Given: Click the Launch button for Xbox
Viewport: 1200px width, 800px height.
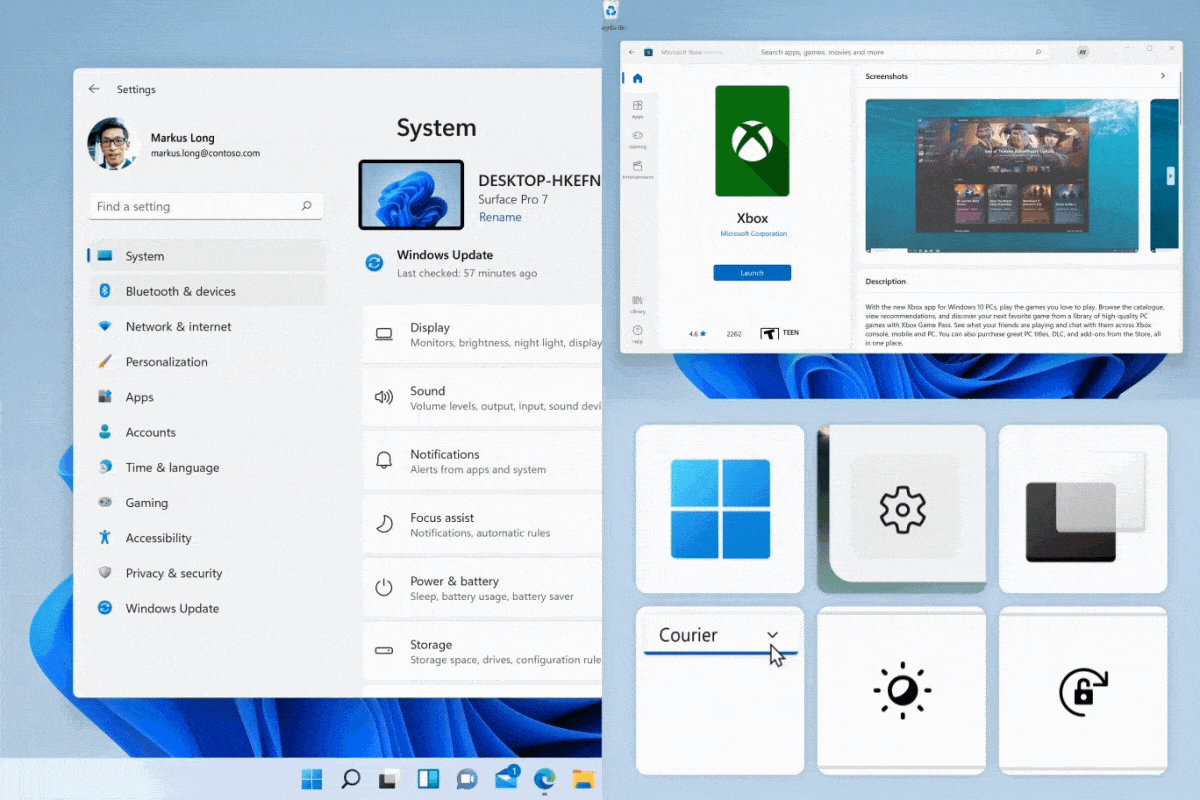Looking at the screenshot, I should pyautogui.click(x=752, y=271).
